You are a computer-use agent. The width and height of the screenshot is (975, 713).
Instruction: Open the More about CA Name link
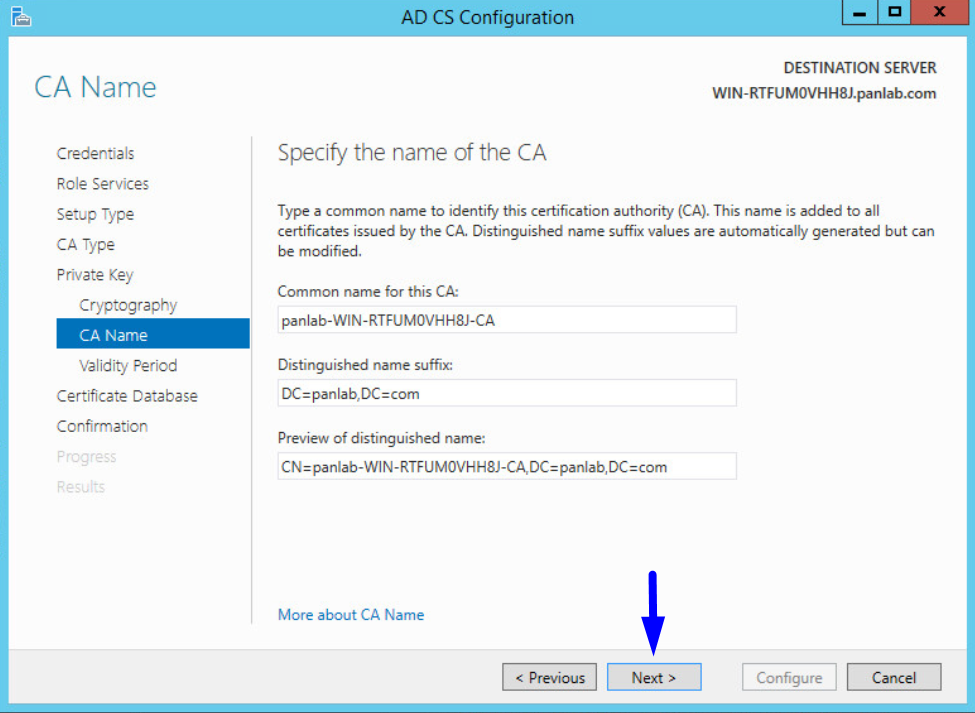click(350, 614)
